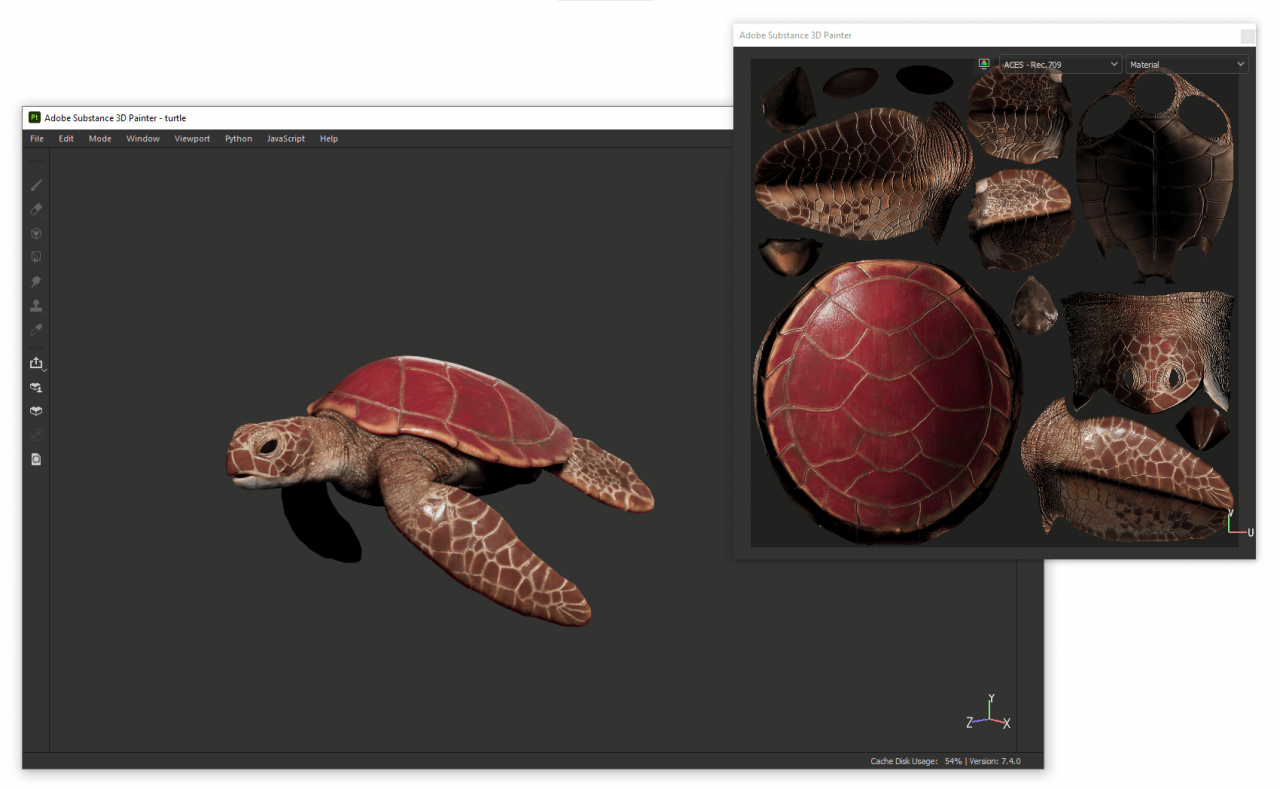This screenshot has width=1280, height=789.
Task: Select the Eraser tool
Action: pyautogui.click(x=36, y=210)
